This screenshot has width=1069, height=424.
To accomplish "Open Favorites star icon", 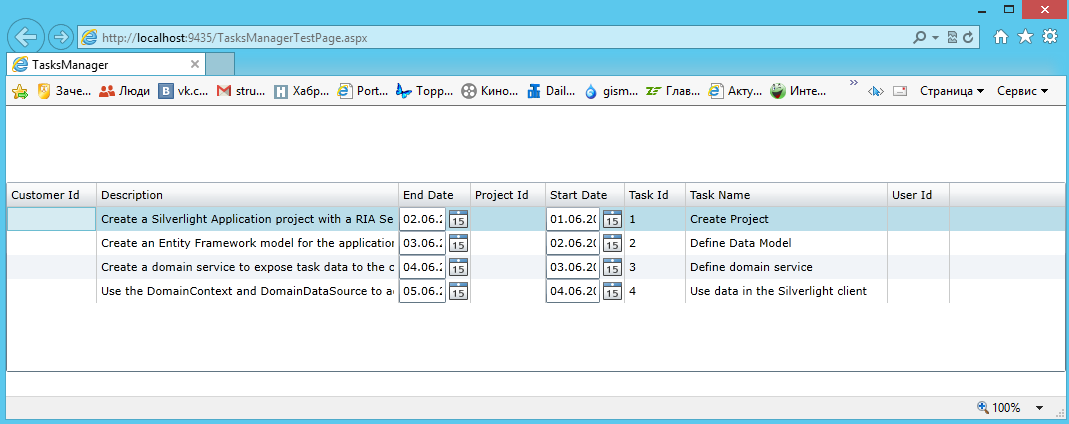I will coord(1025,37).
